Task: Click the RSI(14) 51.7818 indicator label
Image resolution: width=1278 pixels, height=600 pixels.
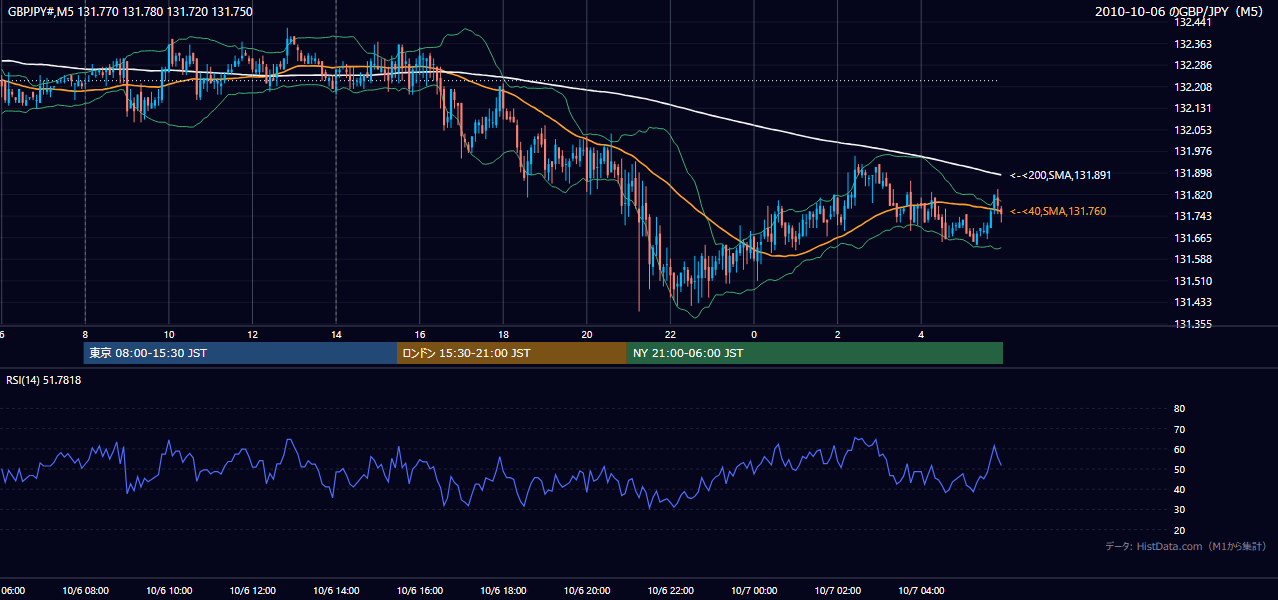Action: [44, 380]
